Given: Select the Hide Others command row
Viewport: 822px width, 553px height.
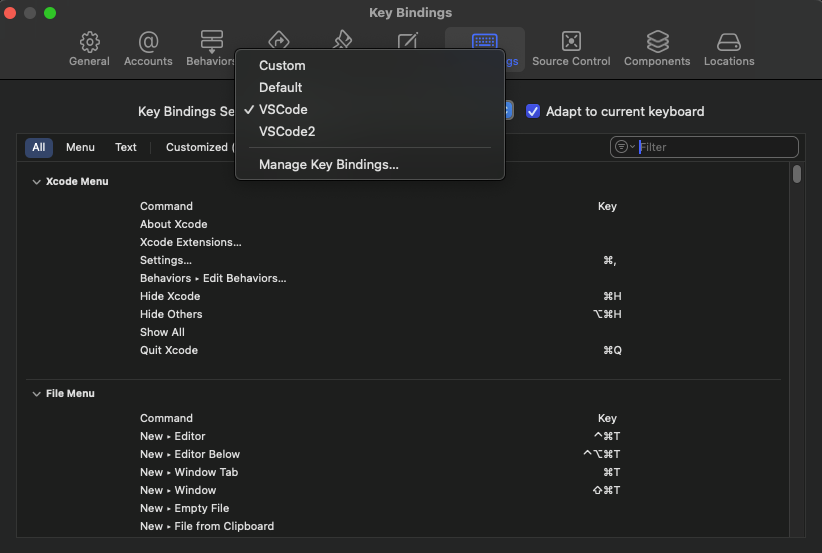Looking at the screenshot, I should click(403, 315).
